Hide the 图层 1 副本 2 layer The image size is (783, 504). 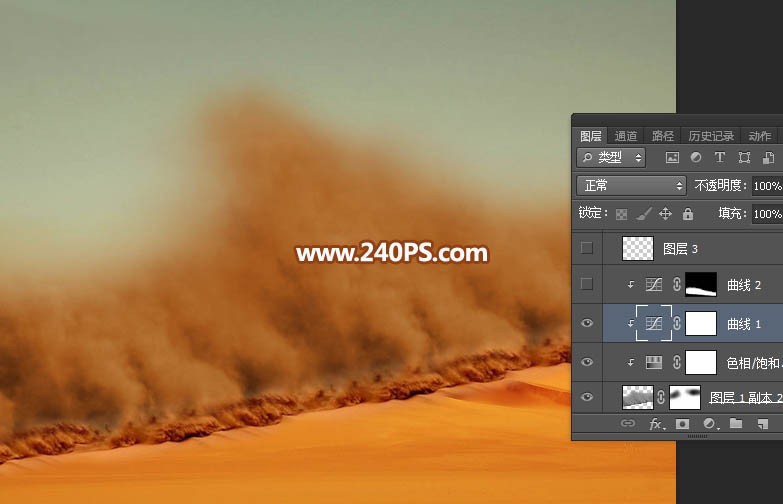coord(587,397)
